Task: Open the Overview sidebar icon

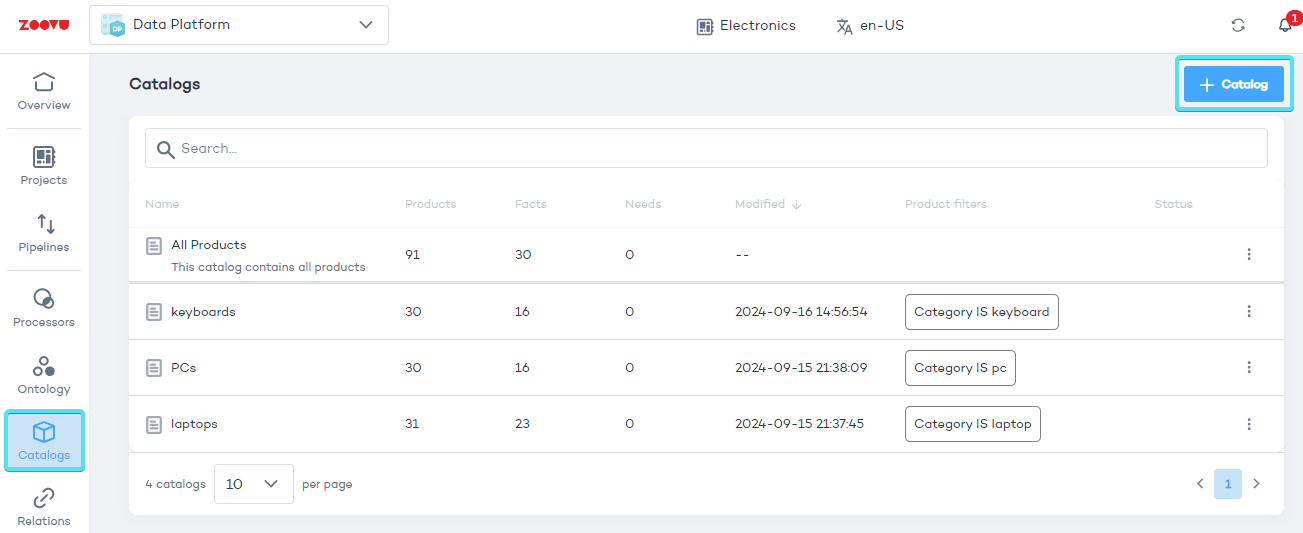Action: point(44,91)
